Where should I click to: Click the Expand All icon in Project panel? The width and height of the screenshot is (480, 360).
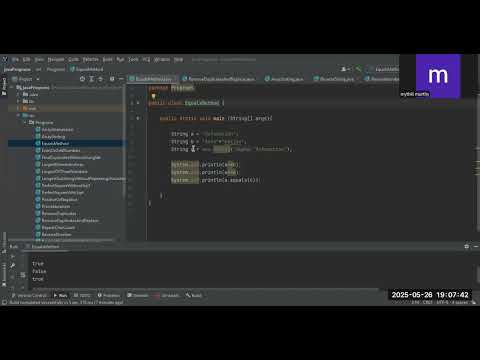click(91, 79)
